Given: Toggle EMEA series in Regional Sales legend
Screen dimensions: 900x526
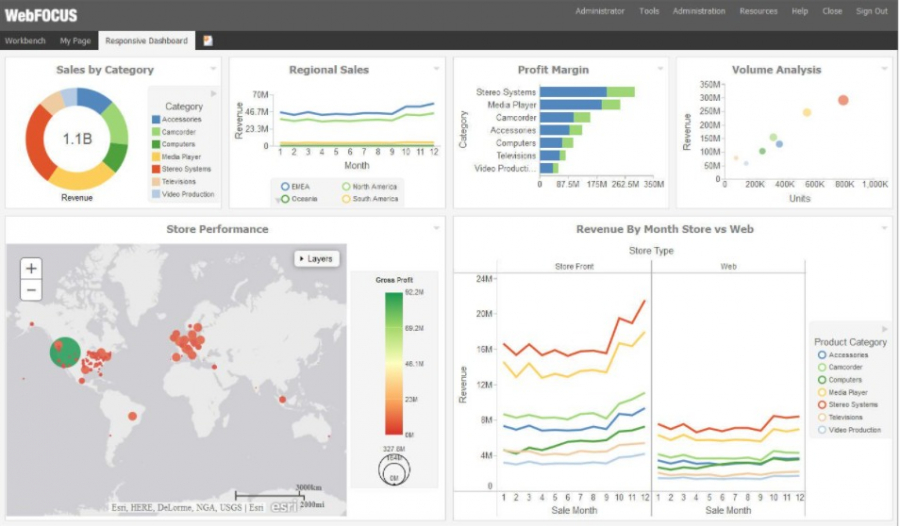Looking at the screenshot, I should coord(286,186).
